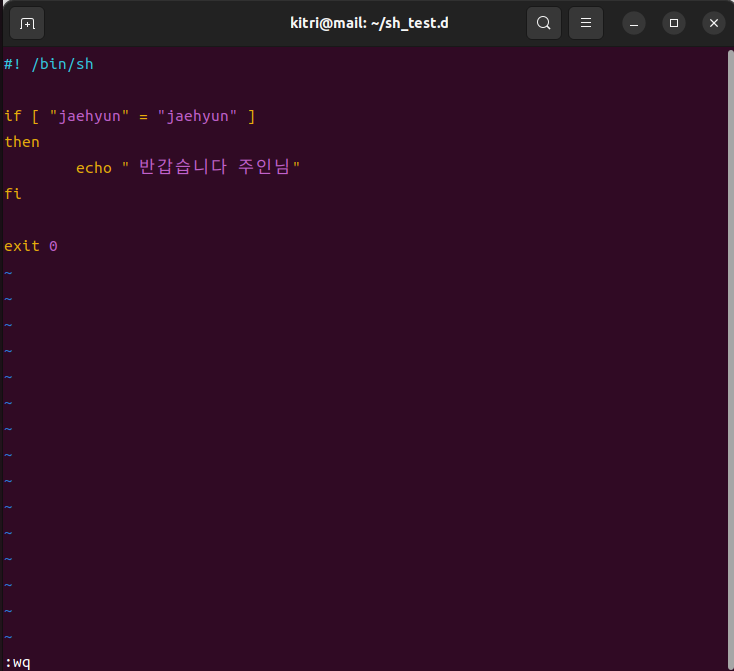Viewport: 734px width, 671px height.
Task: Maximize the terminal window
Action: tap(674, 23)
